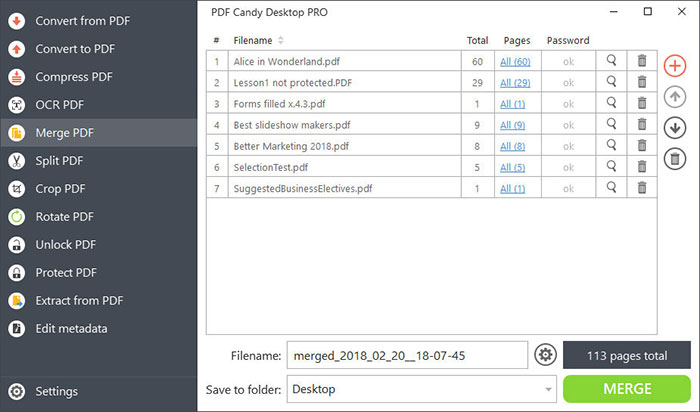
Task: Delete Alice in Wonderland.pdf row
Action: pyautogui.click(x=642, y=61)
